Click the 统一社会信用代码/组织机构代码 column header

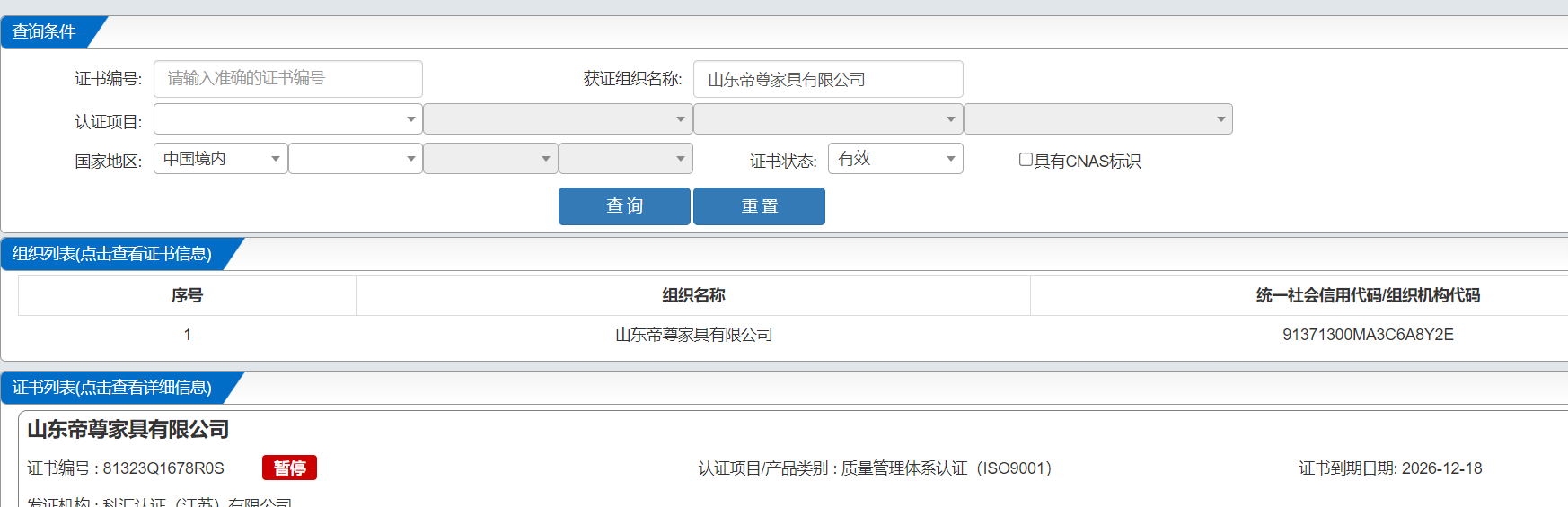pyautogui.click(x=1368, y=295)
